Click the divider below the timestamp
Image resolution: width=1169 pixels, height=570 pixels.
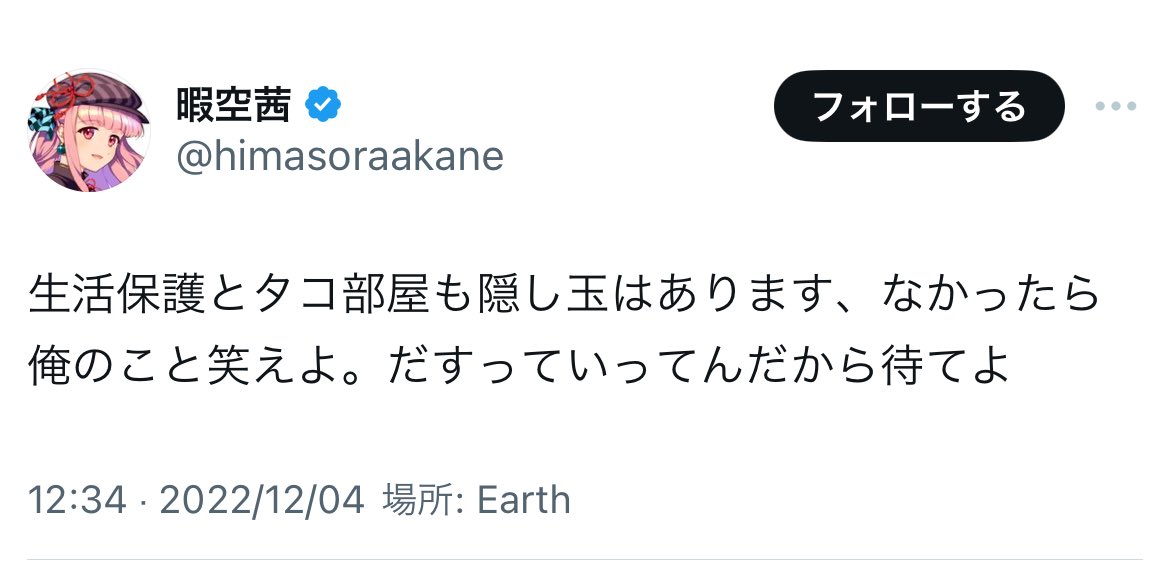pos(584,559)
